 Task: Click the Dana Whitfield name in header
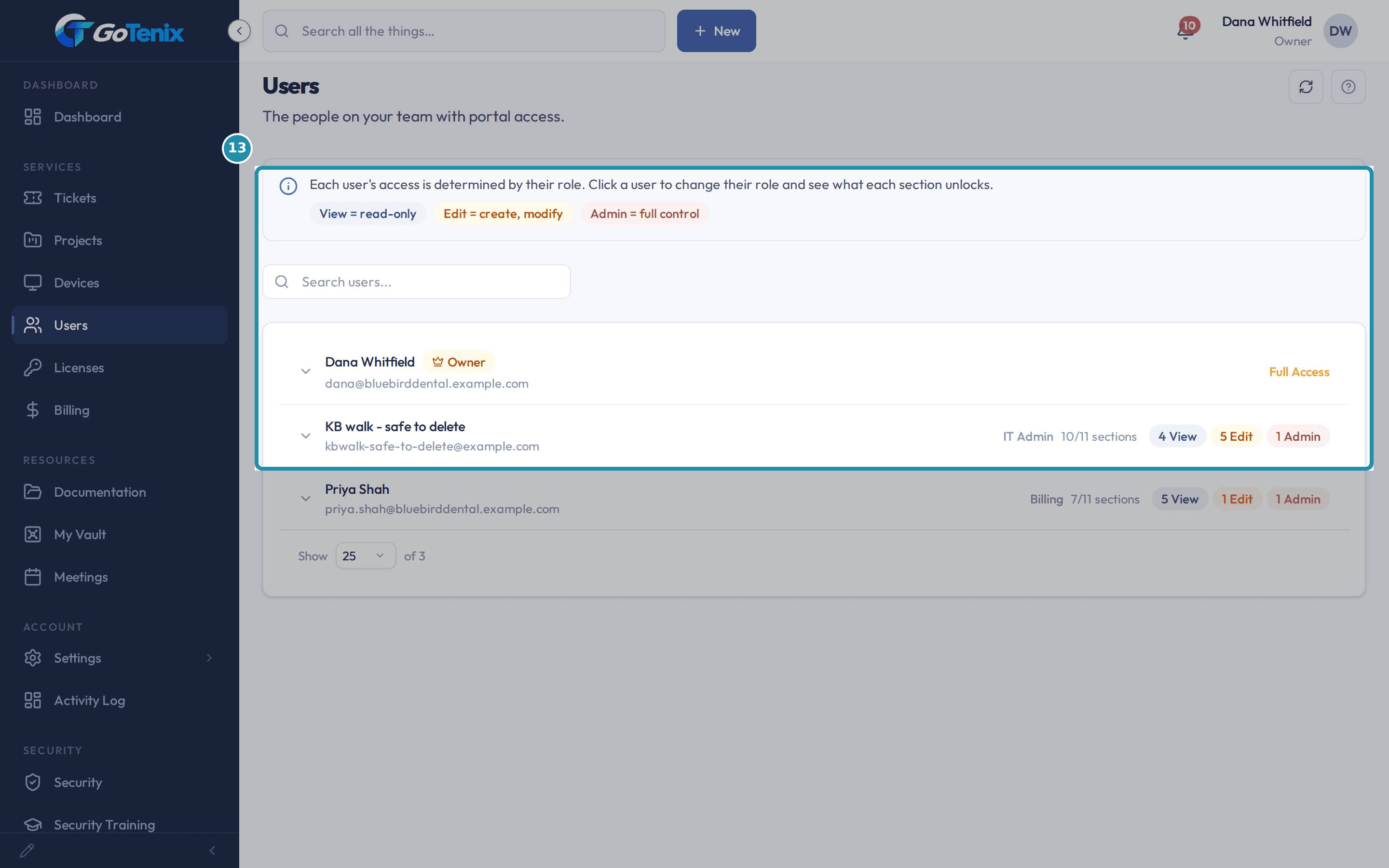[1267, 22]
